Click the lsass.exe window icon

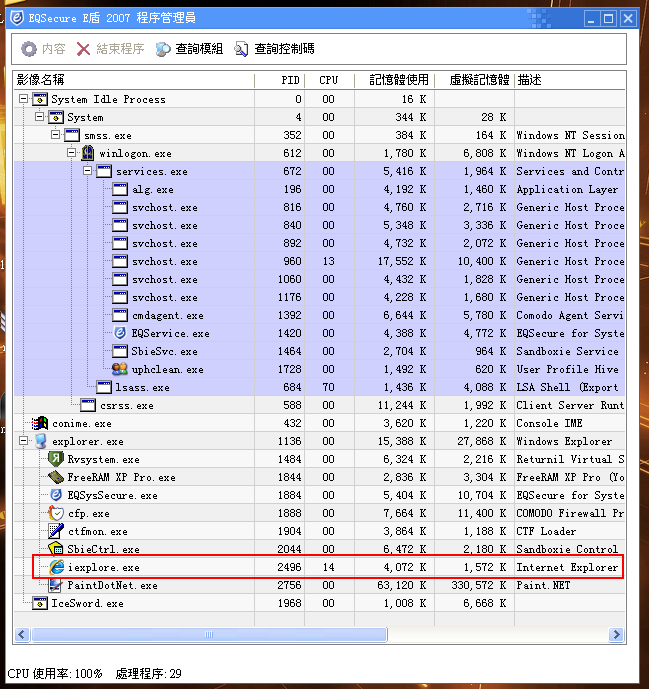pos(104,387)
